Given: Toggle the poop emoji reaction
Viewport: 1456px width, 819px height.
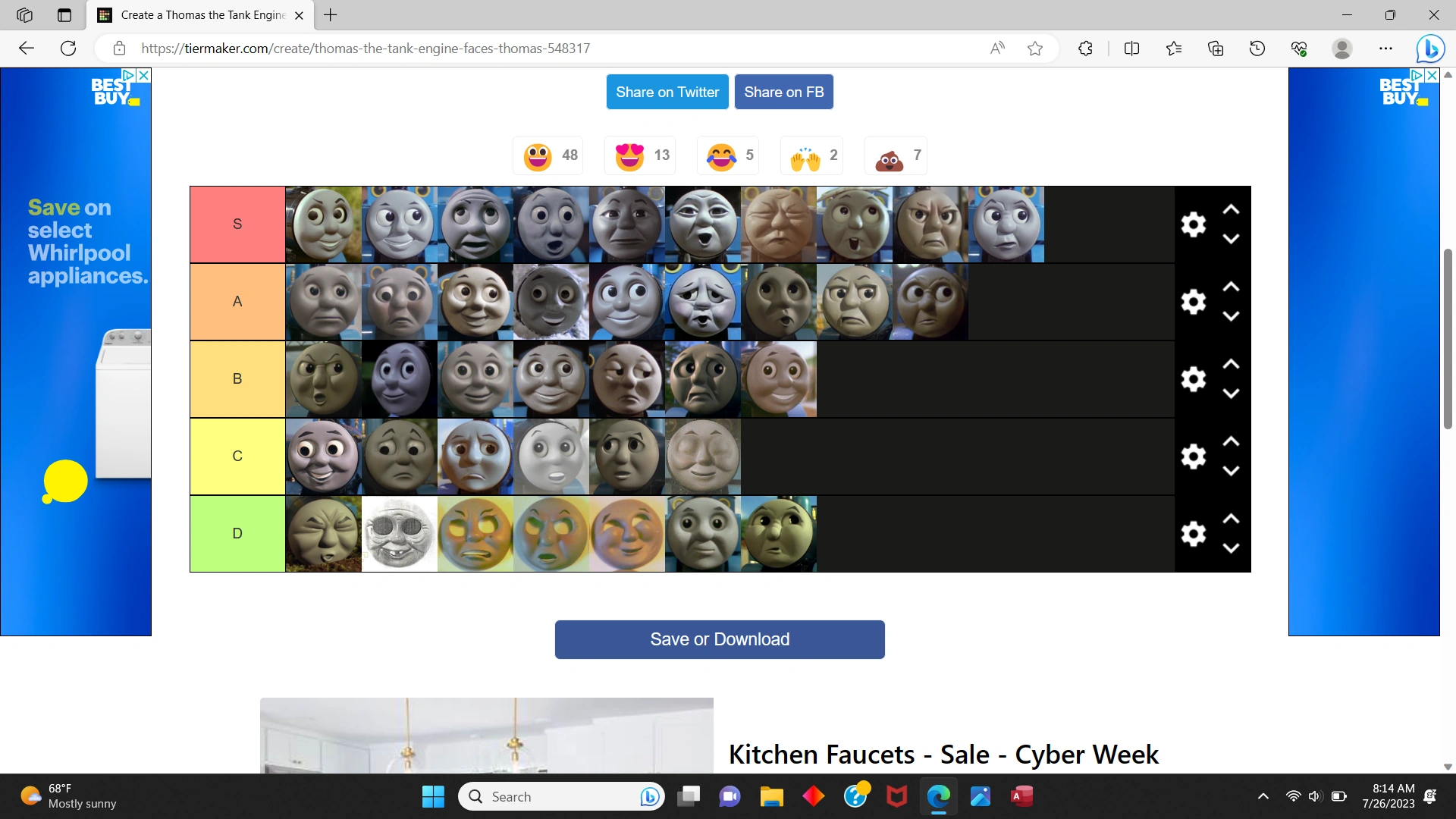Looking at the screenshot, I should [x=889, y=155].
